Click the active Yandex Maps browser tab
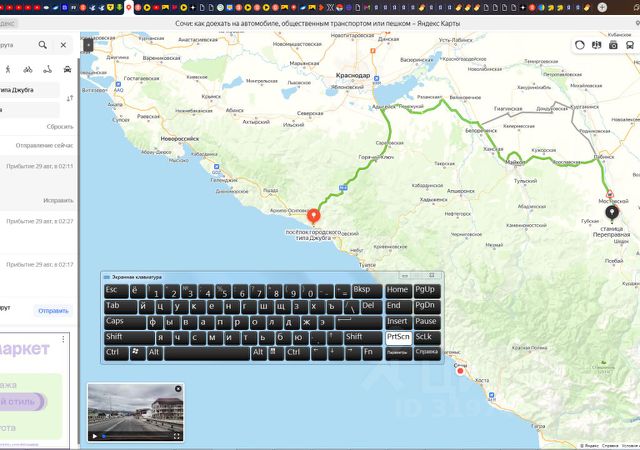The width and height of the screenshot is (640, 450). (x=129, y=7)
